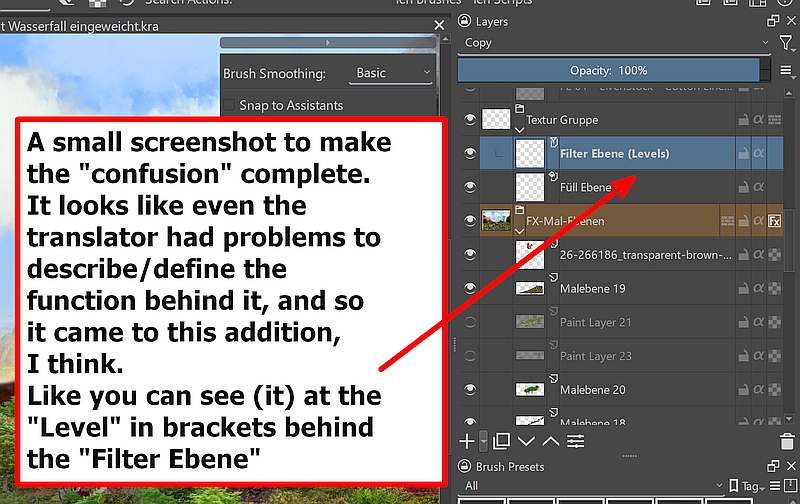The width and height of the screenshot is (800, 504).
Task: Select the Textur Gruppe layer name
Action: coord(562,120)
